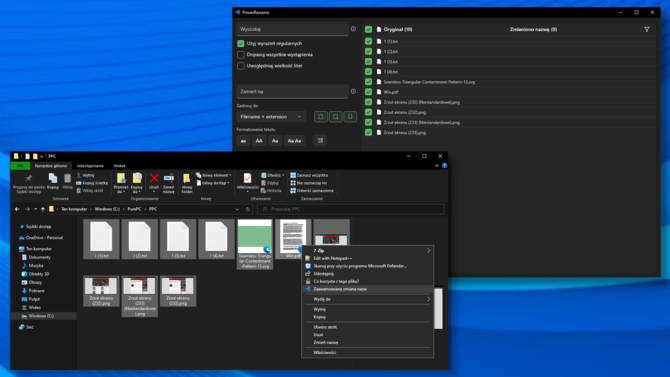Choose 'Właściwości' in the context menu

[367, 353]
